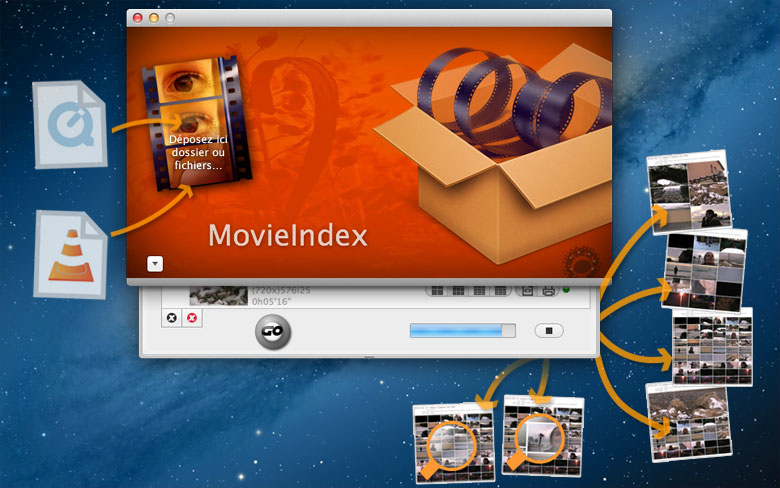The image size is (780, 488).
Task: Open the dropdown arrow below the MovieIndex logo
Action: tap(155, 264)
